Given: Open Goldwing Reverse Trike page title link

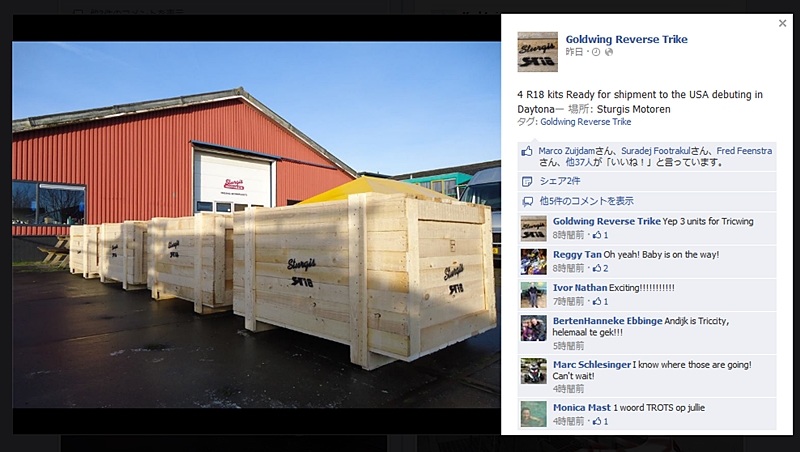Looking at the screenshot, I should 626,39.
